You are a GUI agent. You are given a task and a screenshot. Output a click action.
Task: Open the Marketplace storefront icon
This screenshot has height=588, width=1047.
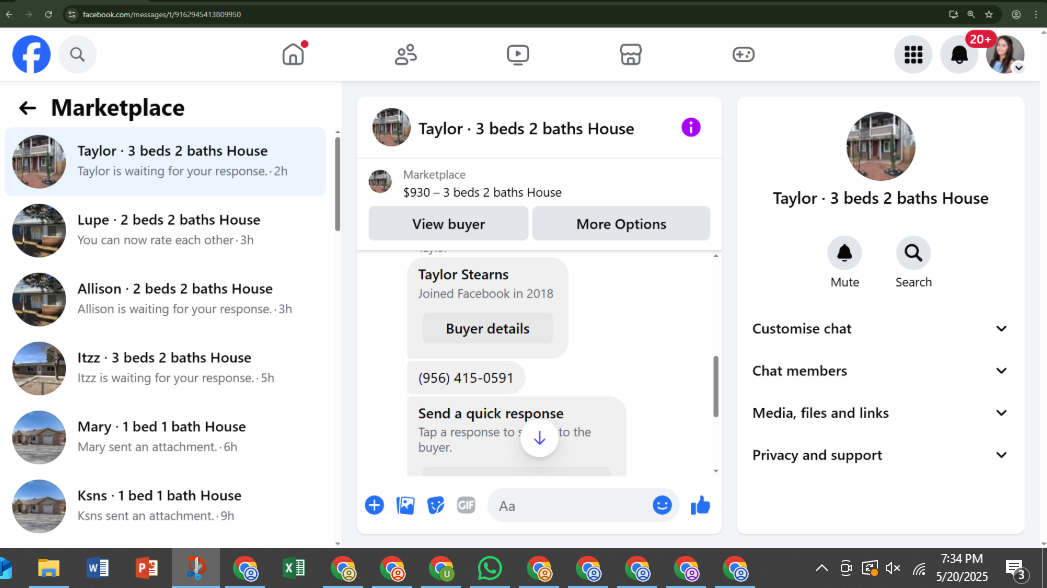pos(630,54)
